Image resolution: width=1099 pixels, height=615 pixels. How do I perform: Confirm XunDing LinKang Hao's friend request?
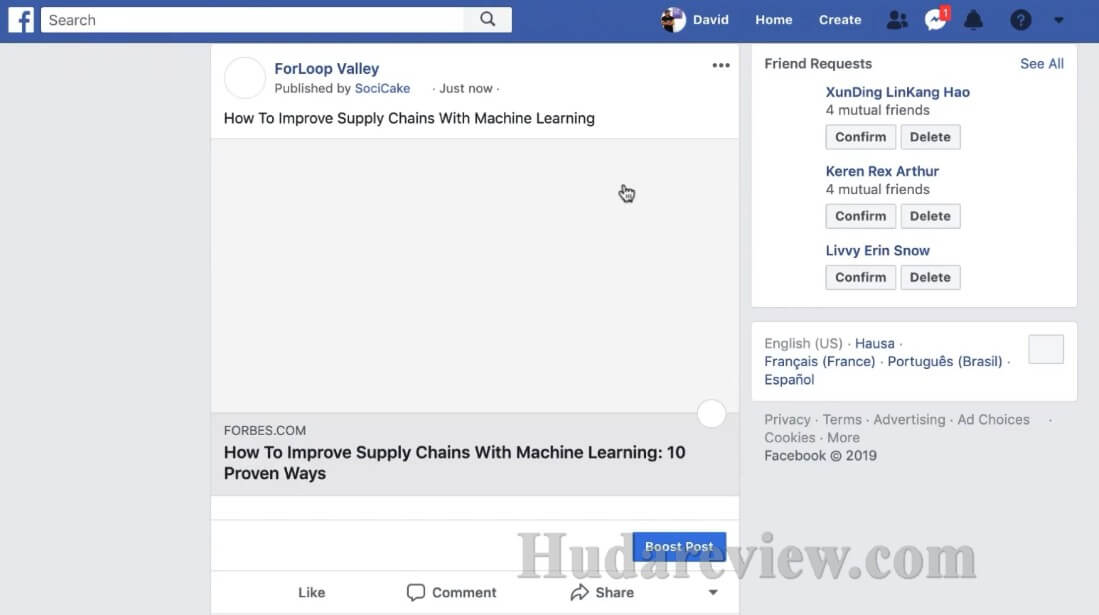[860, 137]
